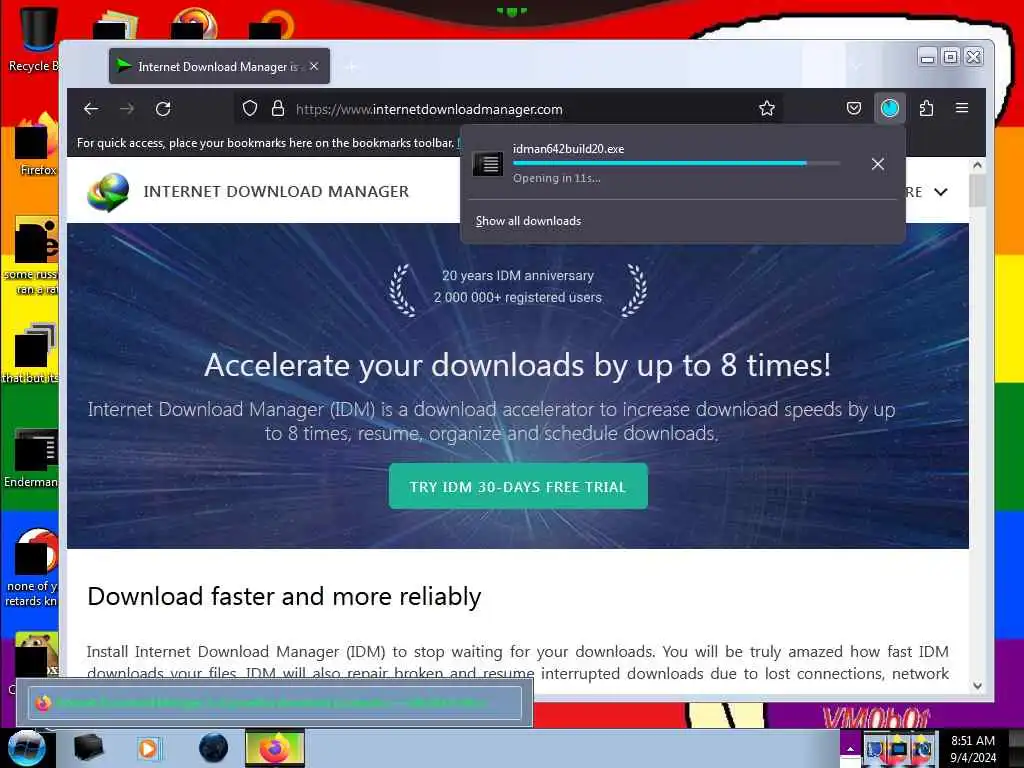Show hidden tray icons arrow
This screenshot has height=768, width=1024.
pyautogui.click(x=850, y=749)
